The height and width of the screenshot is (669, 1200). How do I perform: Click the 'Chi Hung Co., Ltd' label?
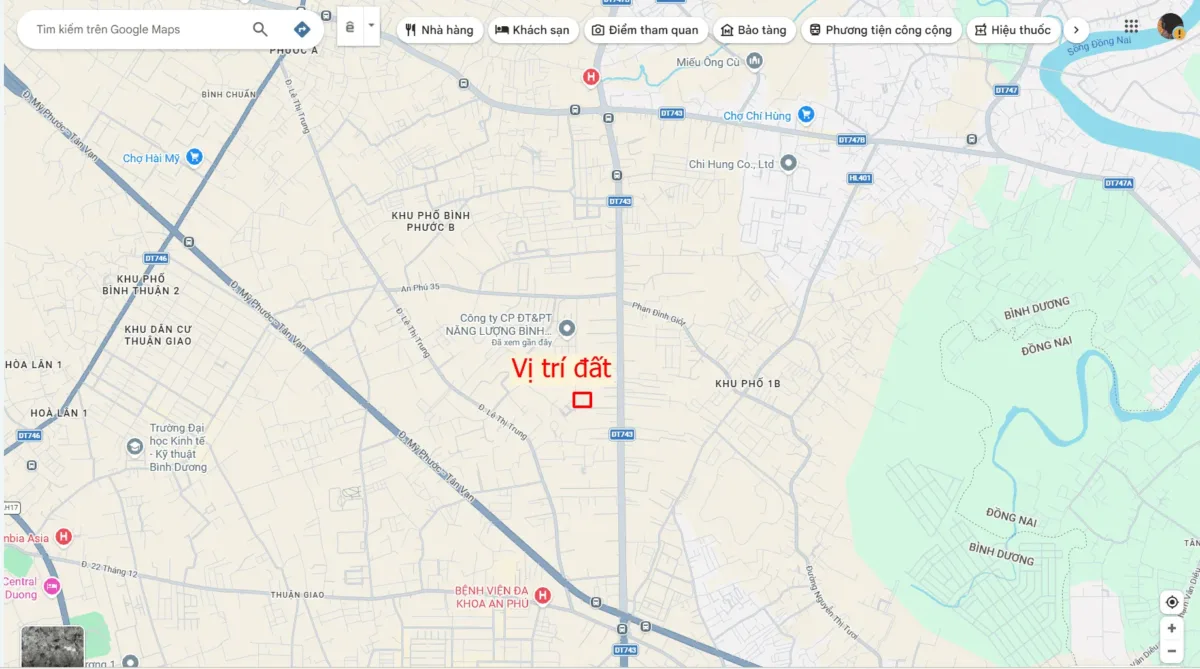(732, 164)
